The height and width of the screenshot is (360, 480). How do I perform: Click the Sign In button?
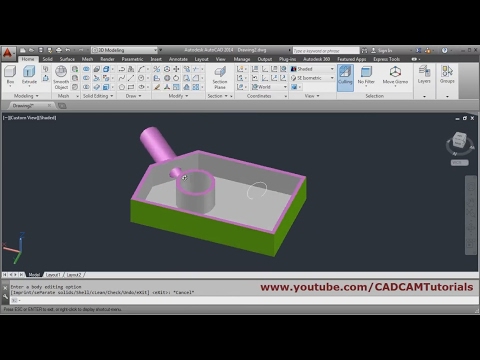(382, 50)
